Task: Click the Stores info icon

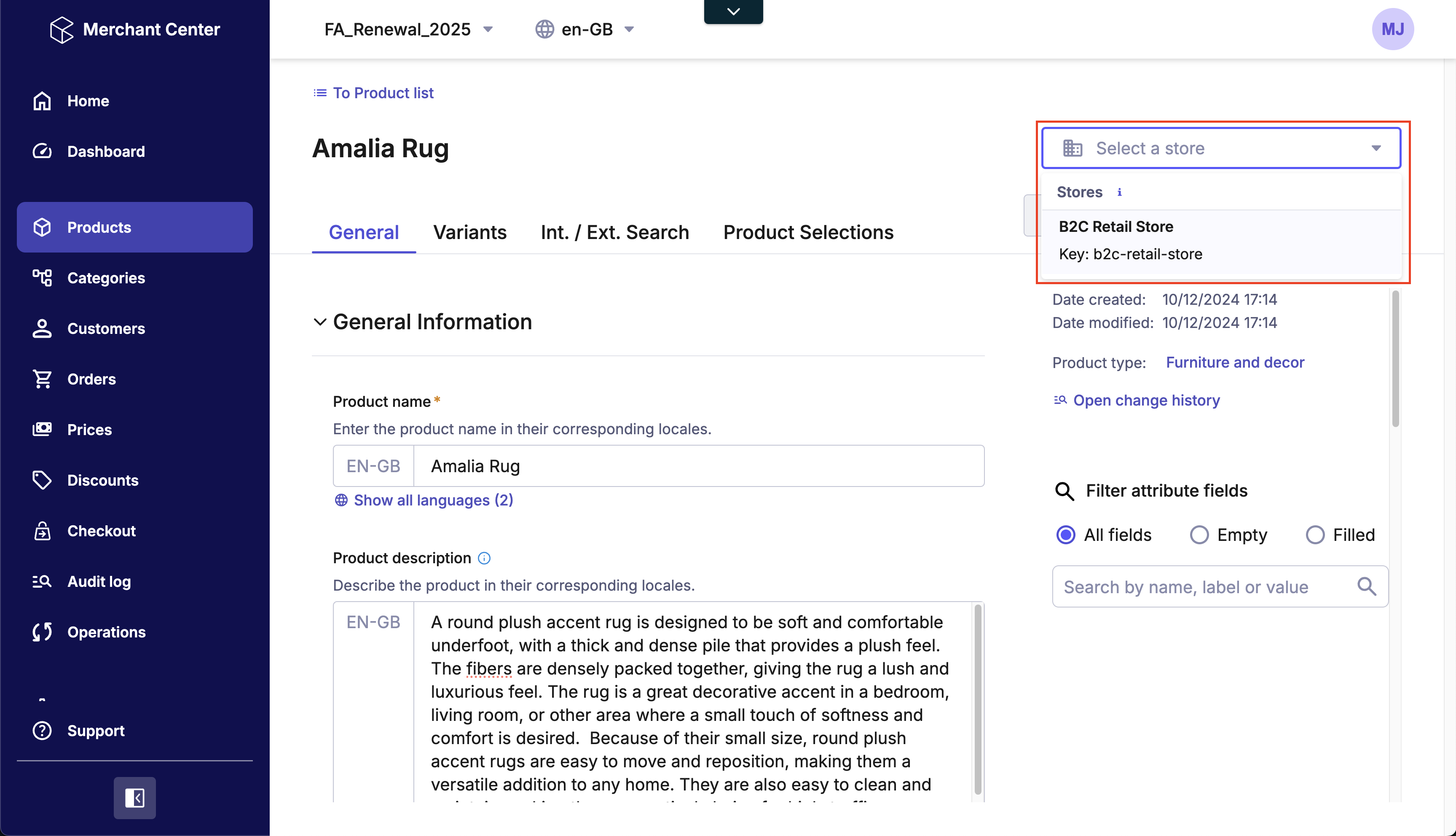Action: click(x=1119, y=192)
